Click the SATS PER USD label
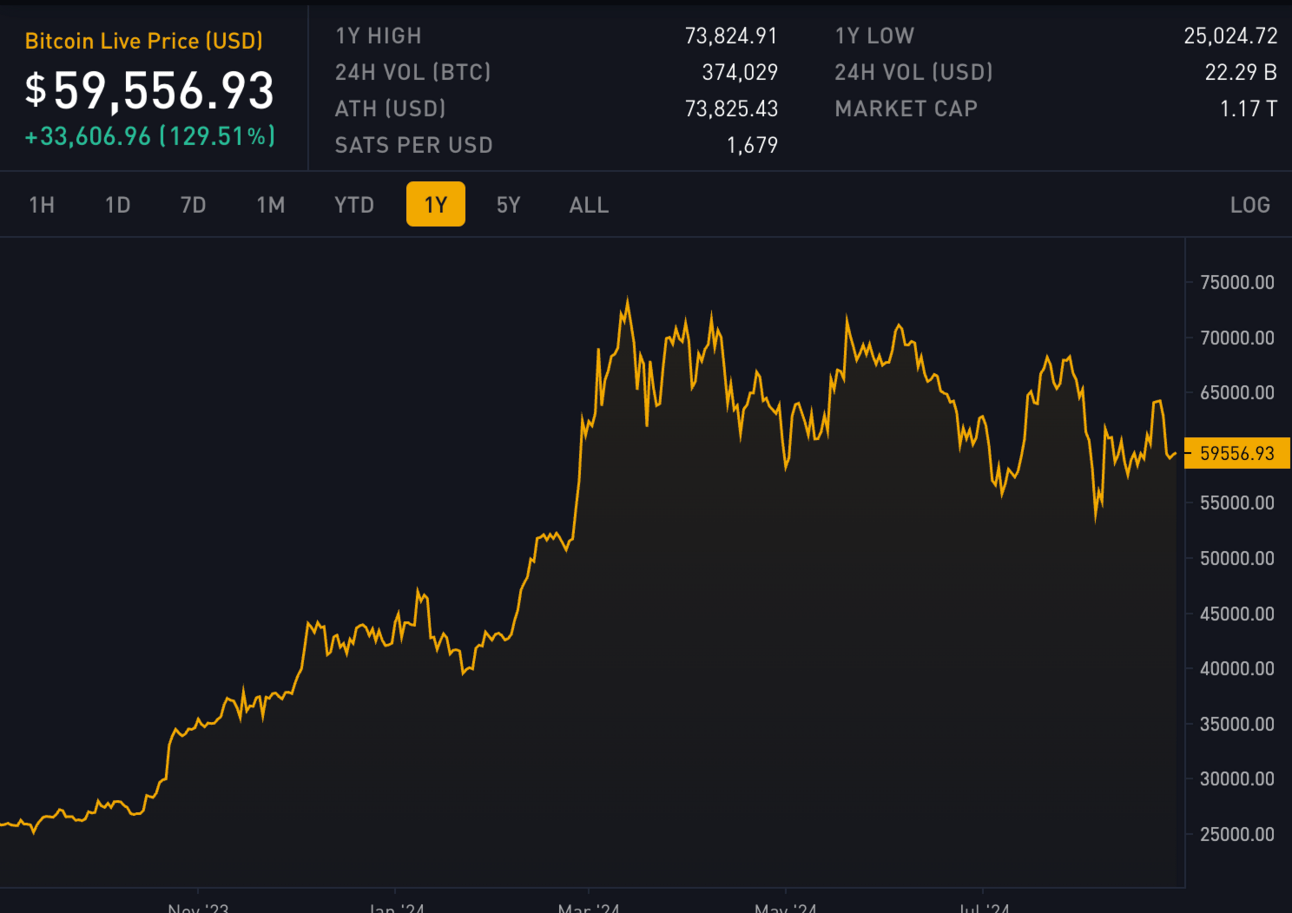1292x913 pixels. [x=414, y=145]
